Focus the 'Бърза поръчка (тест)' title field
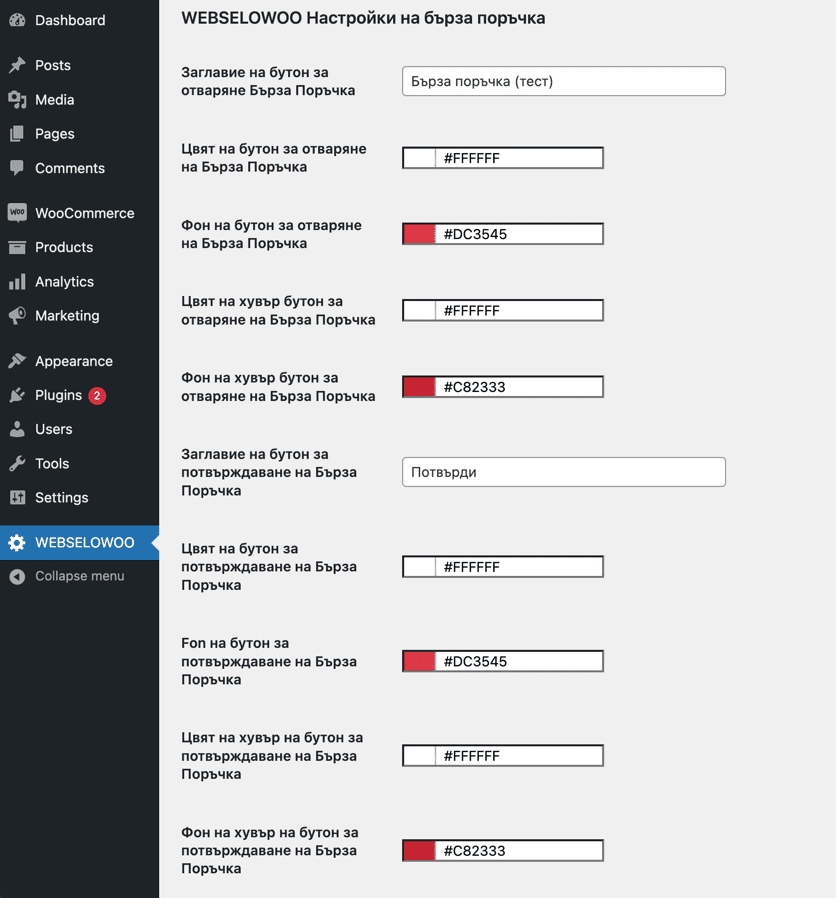The height and width of the screenshot is (898, 836). point(563,82)
